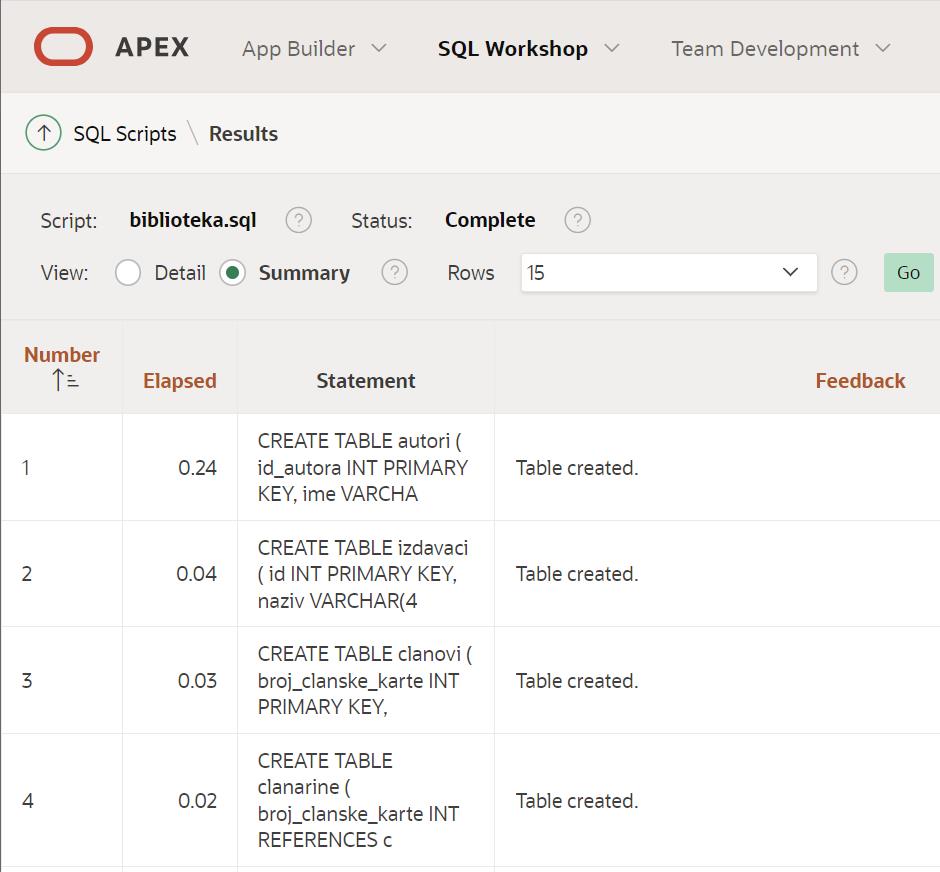Click sort ascending icon under Number header
The height and width of the screenshot is (872, 940).
point(65,380)
